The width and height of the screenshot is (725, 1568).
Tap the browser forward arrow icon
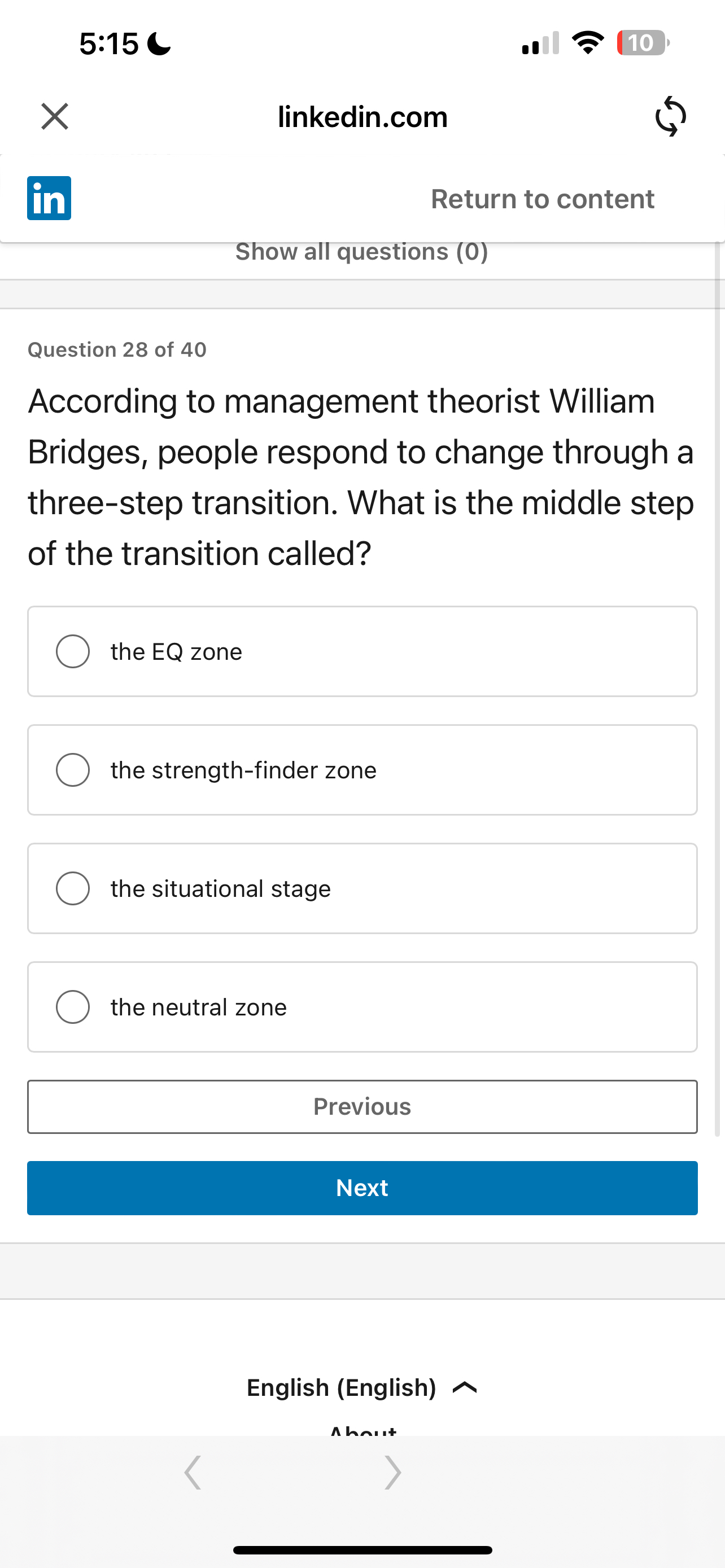tap(393, 1473)
